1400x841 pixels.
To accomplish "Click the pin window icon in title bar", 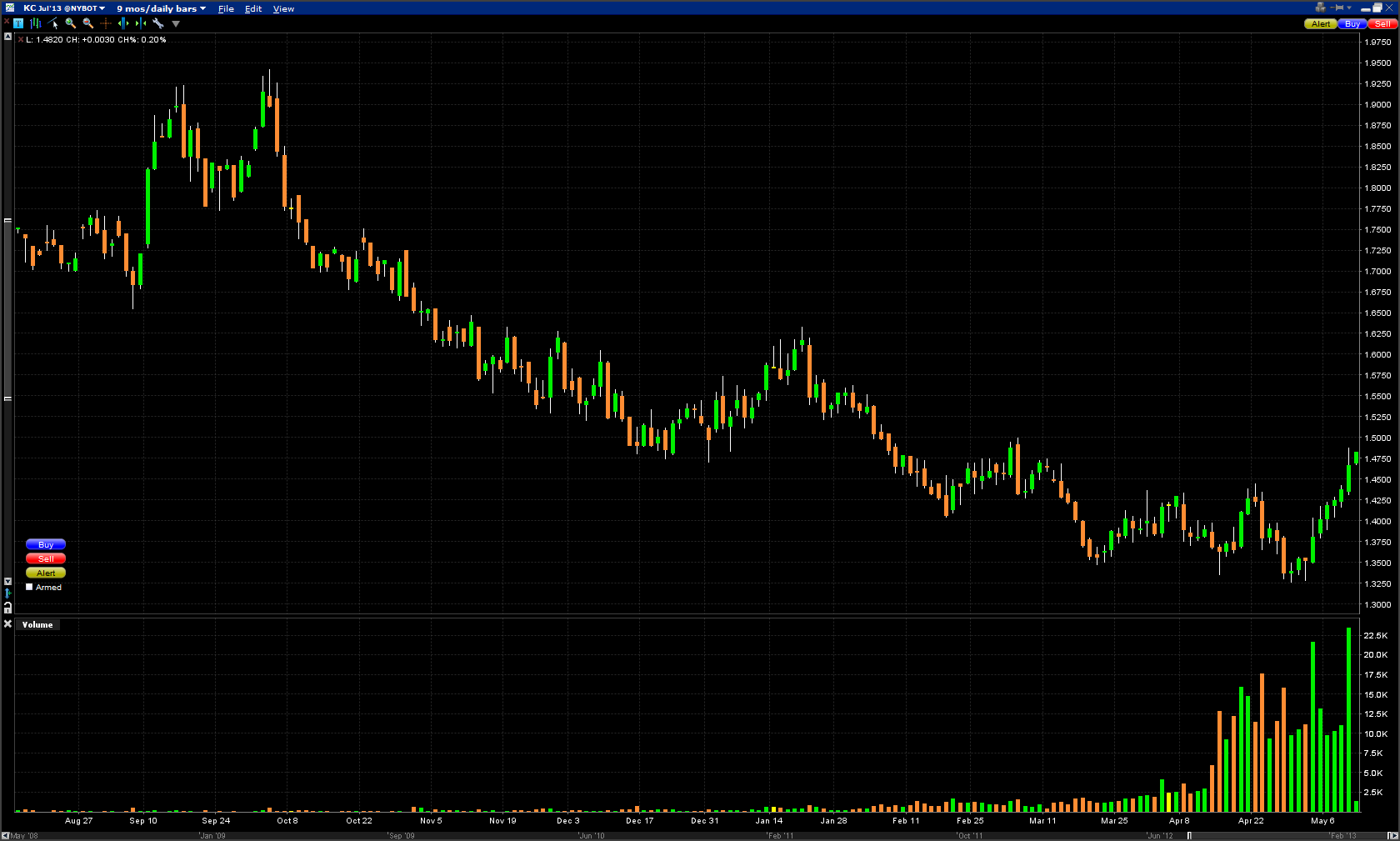I will coord(1338,8).
